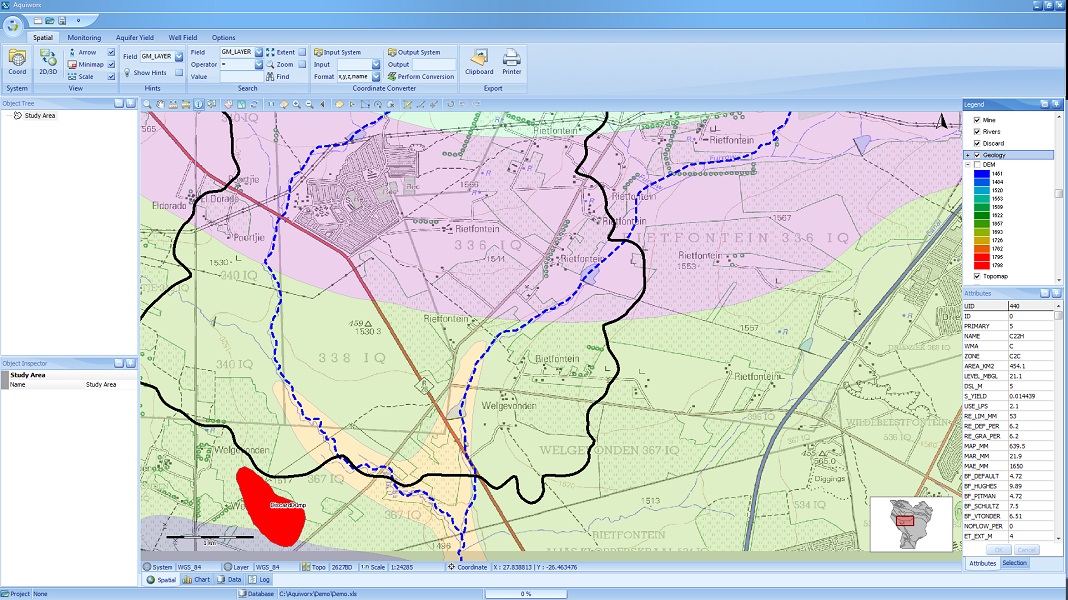Click the Search Value input field

pyautogui.click(x=240, y=76)
